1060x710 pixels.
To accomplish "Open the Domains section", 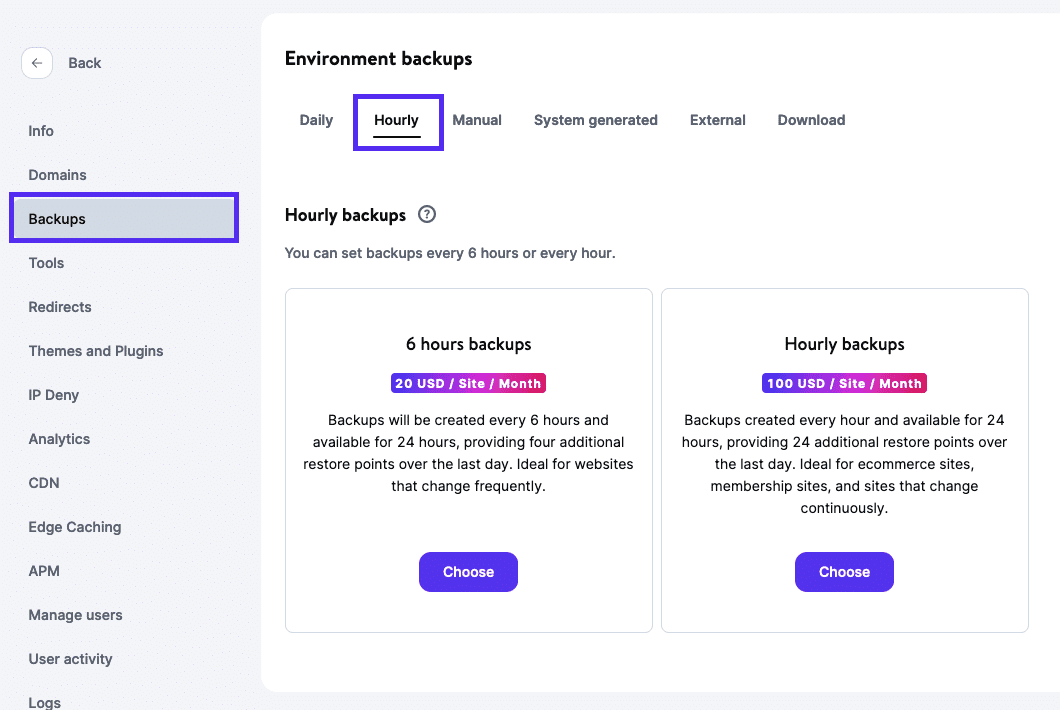I will click(x=57, y=175).
